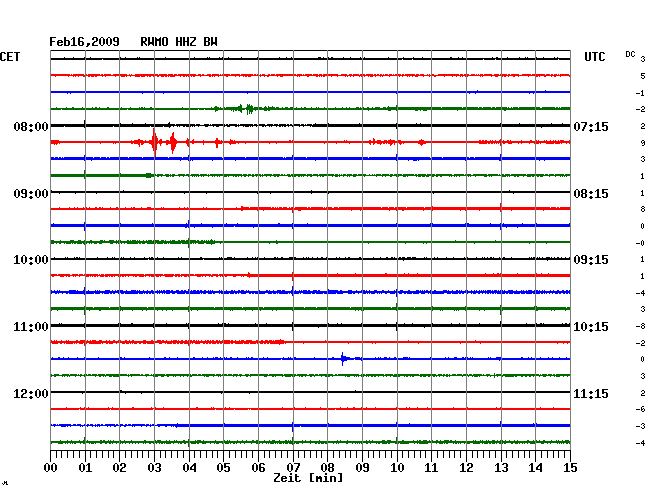Click the "09:15" UTC time label

point(591,260)
